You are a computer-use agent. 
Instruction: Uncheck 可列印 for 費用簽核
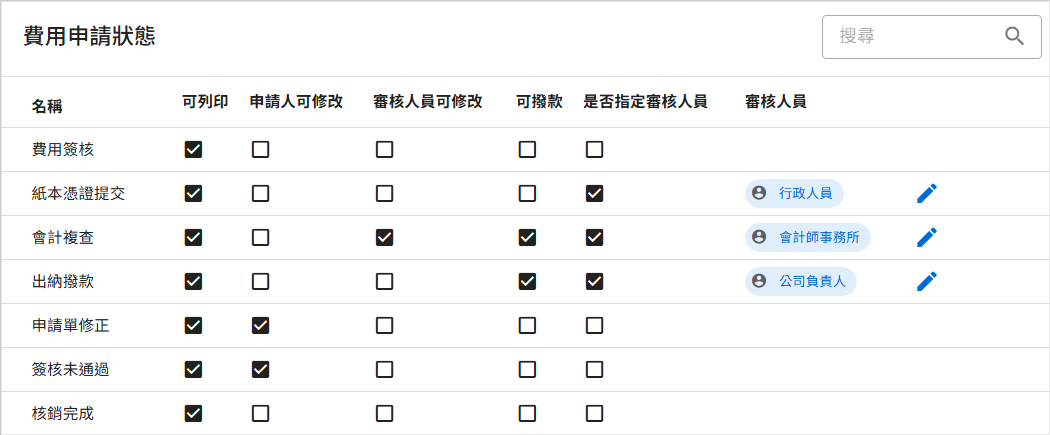click(x=194, y=149)
